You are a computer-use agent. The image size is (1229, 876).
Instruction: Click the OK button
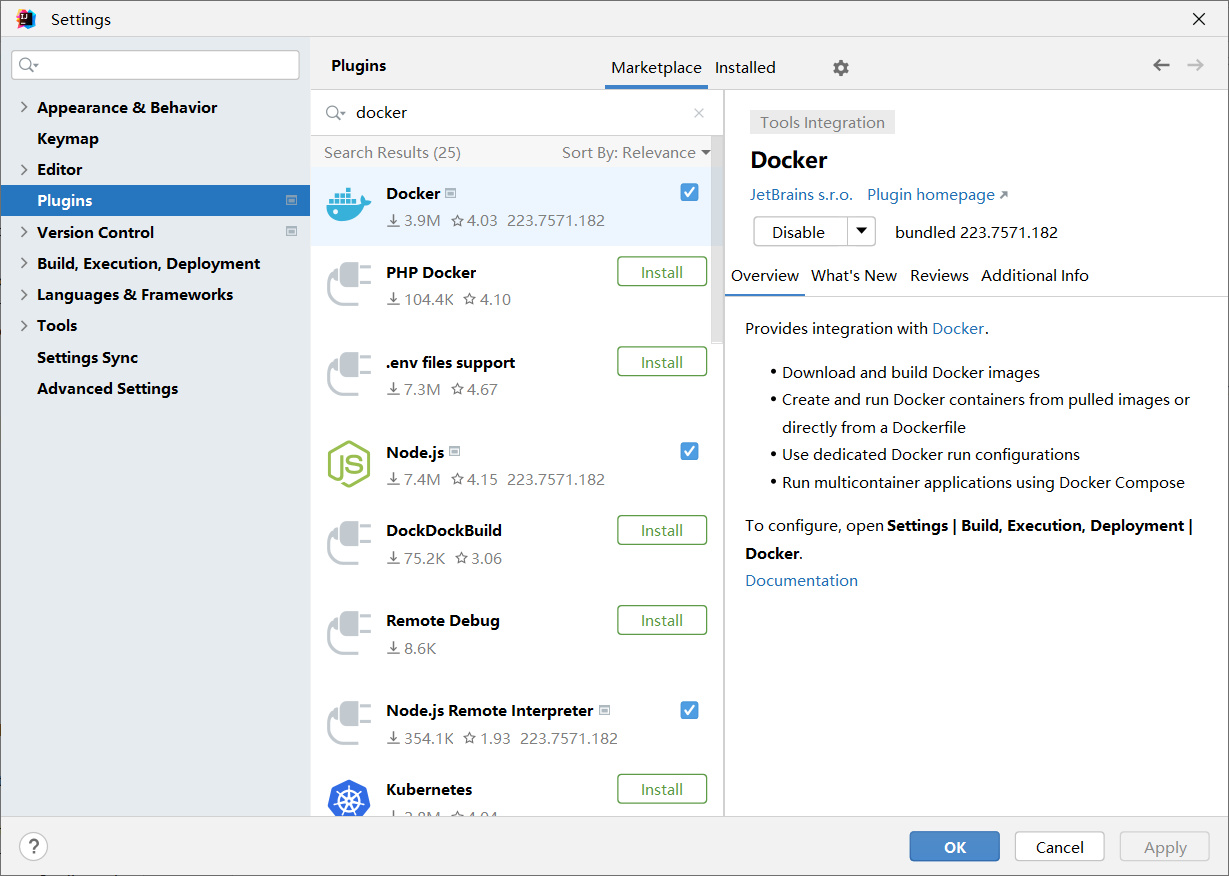point(955,847)
